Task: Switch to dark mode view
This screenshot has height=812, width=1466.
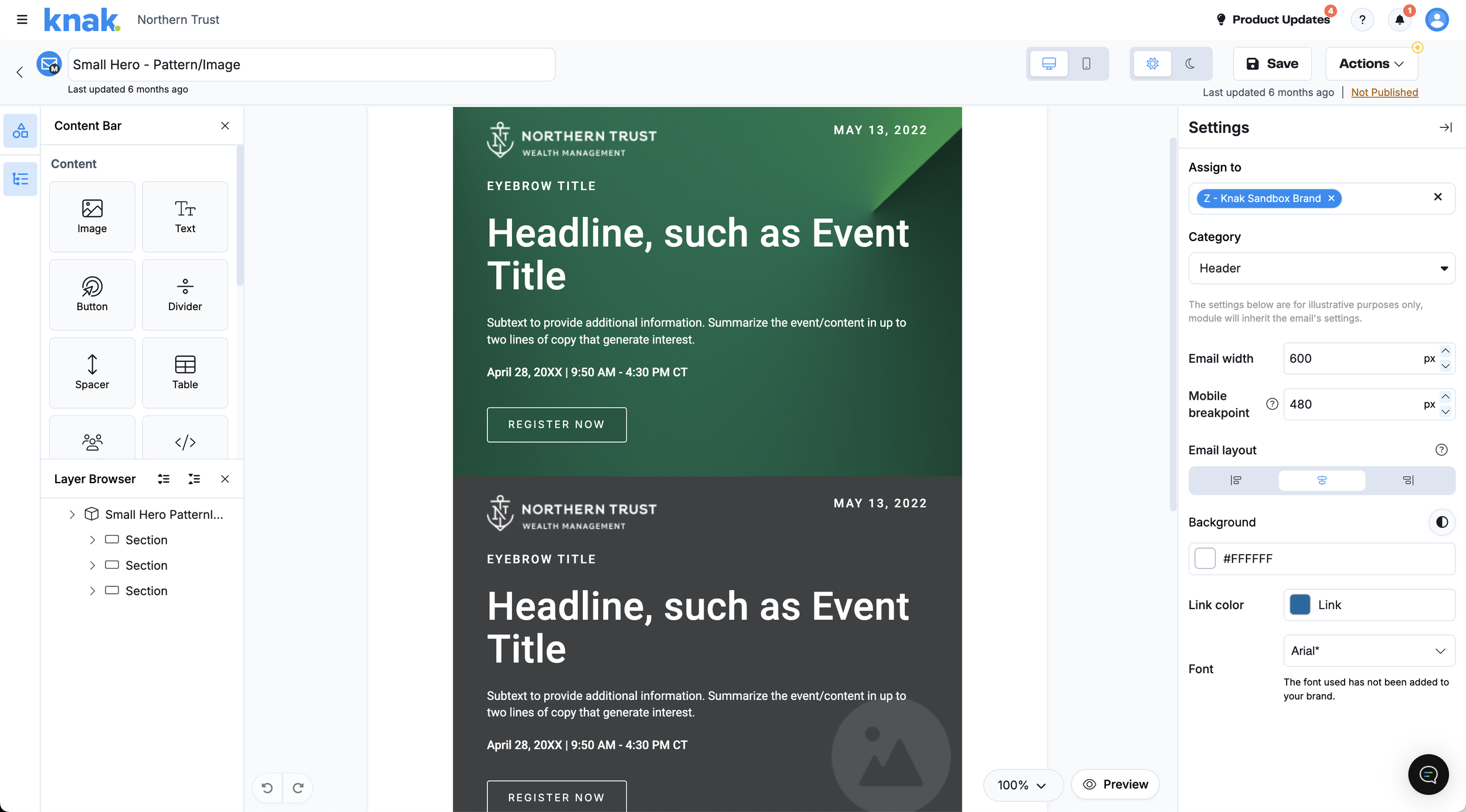Action: click(1190, 63)
